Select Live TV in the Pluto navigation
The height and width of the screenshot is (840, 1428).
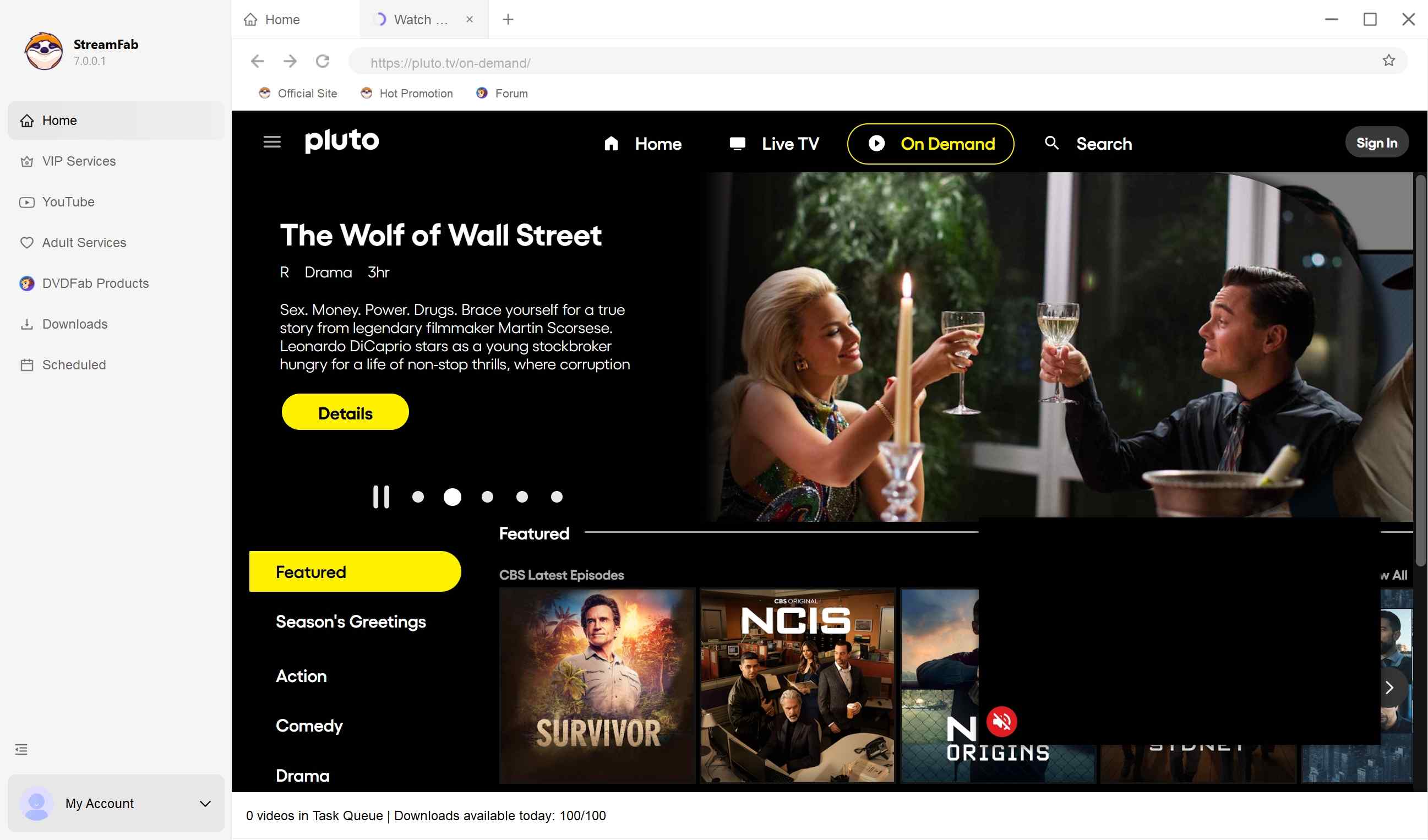789,144
